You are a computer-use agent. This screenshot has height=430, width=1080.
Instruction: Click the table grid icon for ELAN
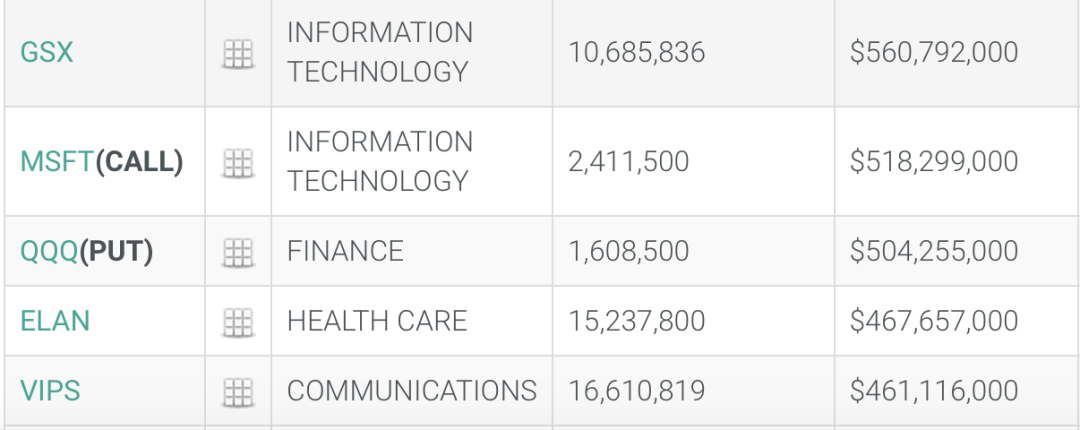coord(238,322)
